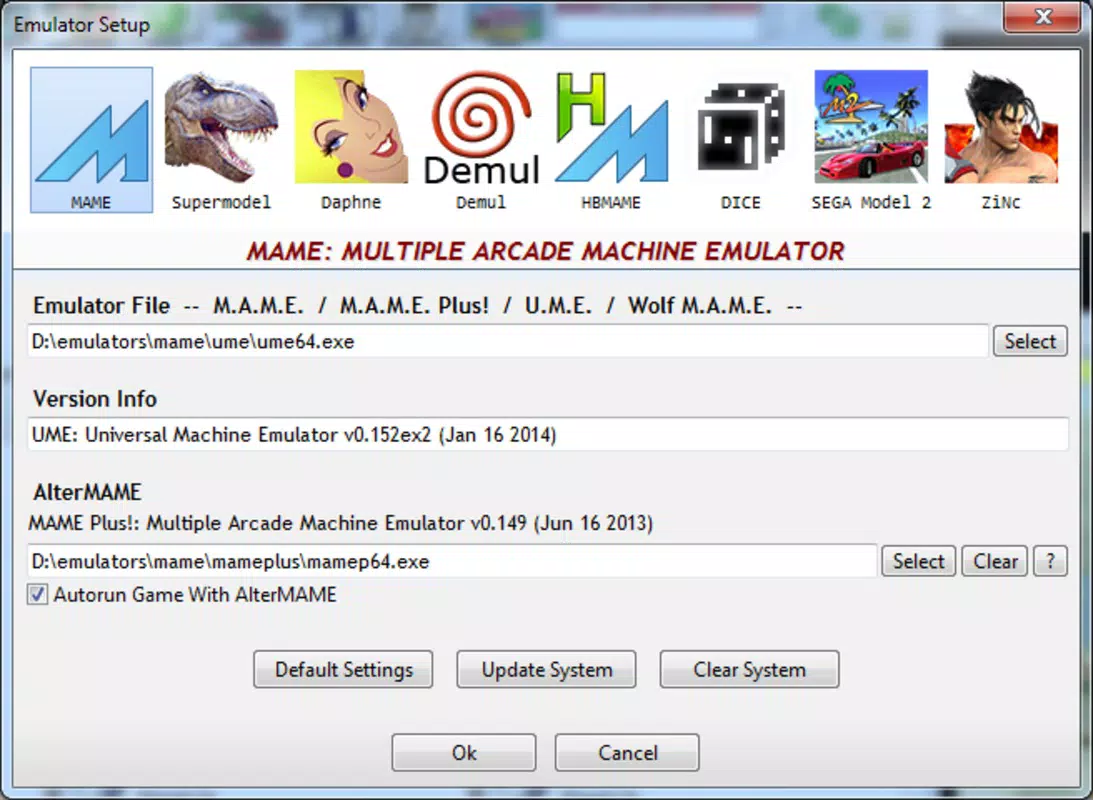Screen dimensions: 1093x800
Task: Toggle Autorun Game With AlterMAME checkbox
Action: coord(38,594)
